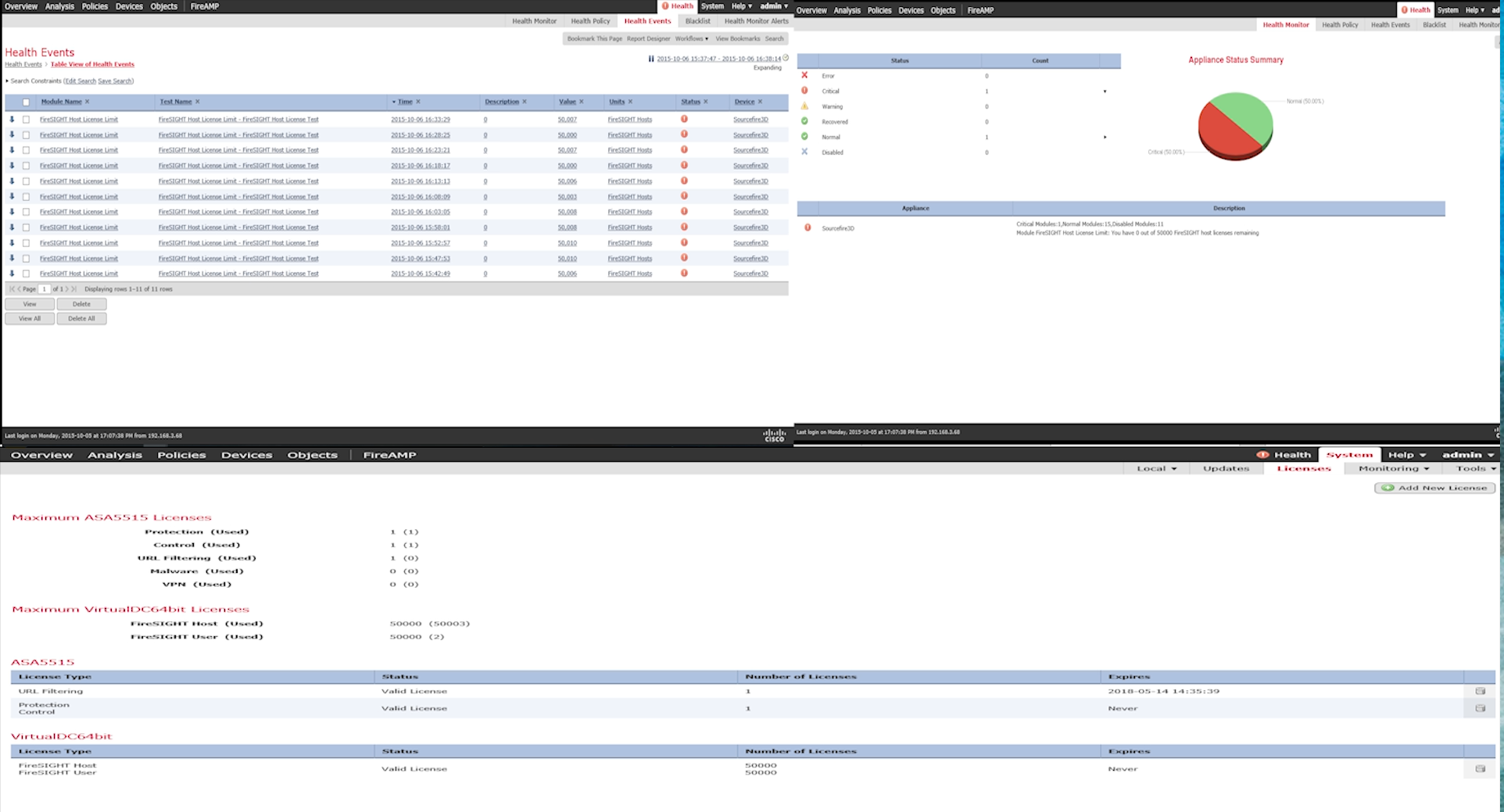The height and width of the screenshot is (812, 1504).
Task: Check the checkbox on the 15:42:49 event row
Action: click(x=26, y=274)
